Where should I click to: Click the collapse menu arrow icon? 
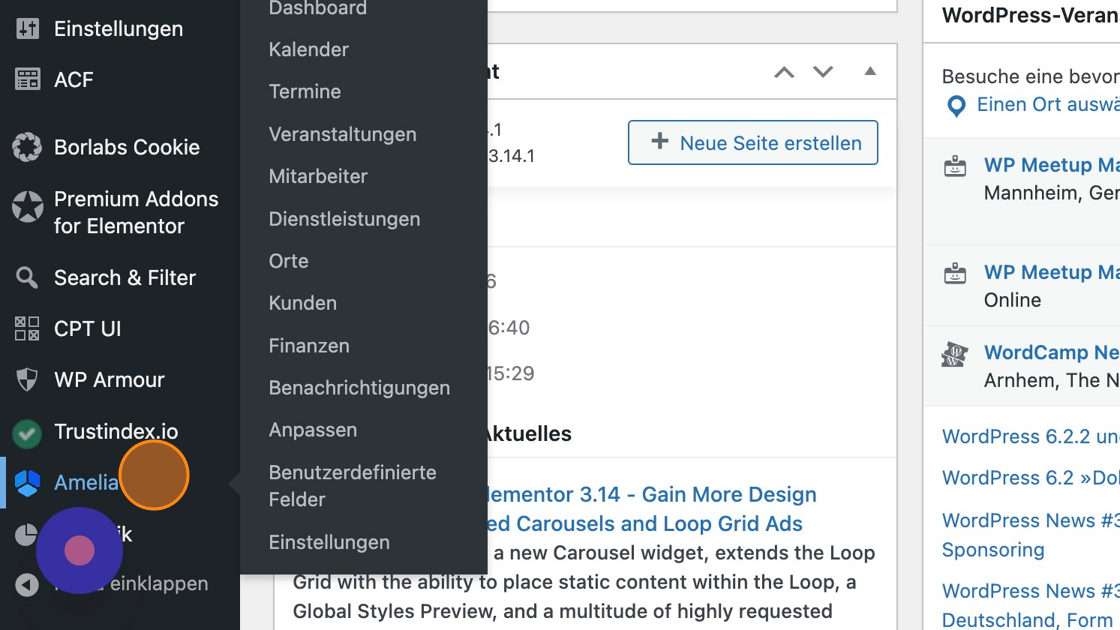click(27, 584)
